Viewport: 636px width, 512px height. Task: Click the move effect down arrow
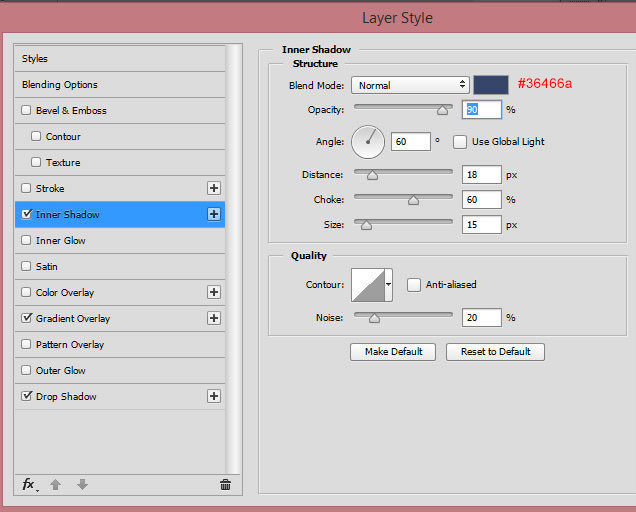(82, 484)
